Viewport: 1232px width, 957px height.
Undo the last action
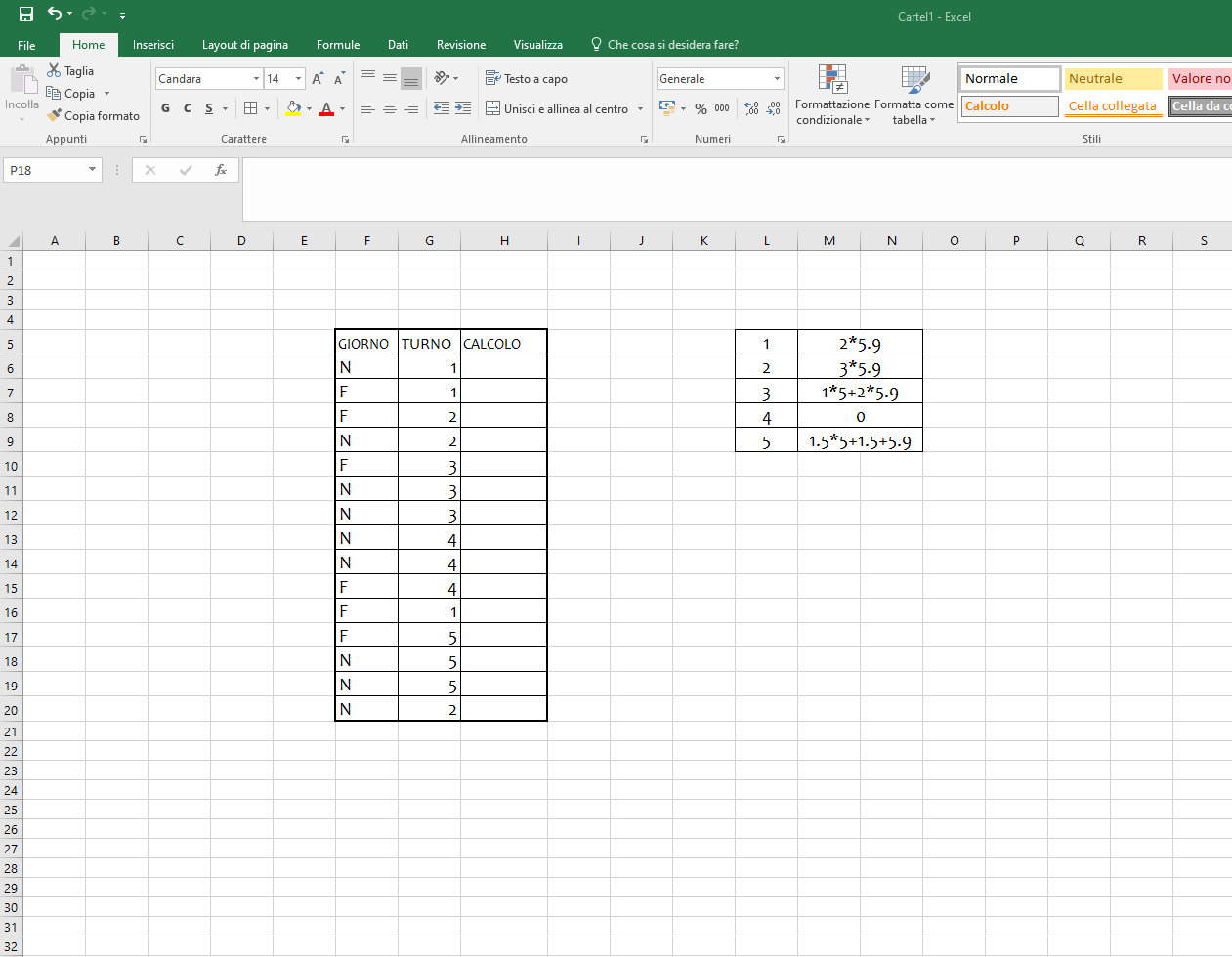point(54,14)
